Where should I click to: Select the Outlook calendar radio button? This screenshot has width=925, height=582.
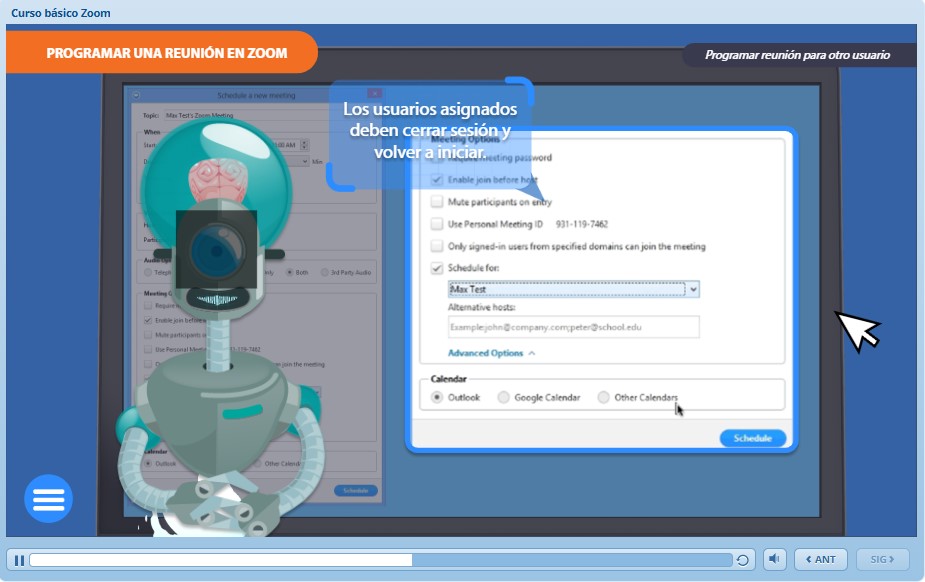(x=437, y=397)
